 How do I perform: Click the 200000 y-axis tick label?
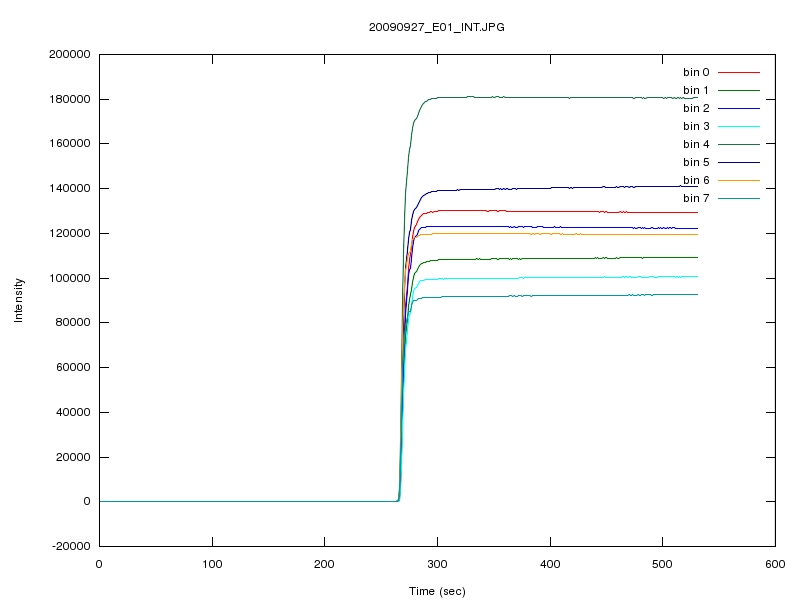(x=69, y=54)
